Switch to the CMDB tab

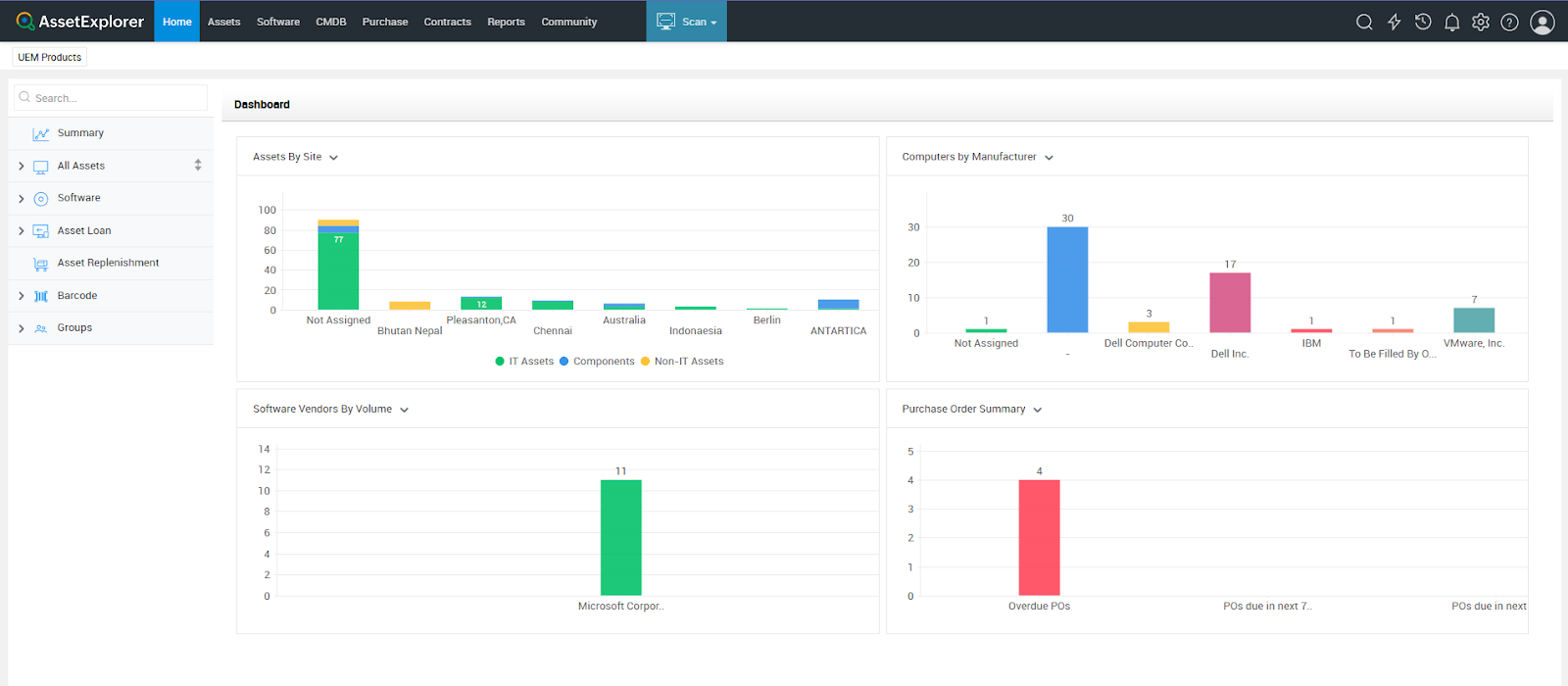coord(330,22)
